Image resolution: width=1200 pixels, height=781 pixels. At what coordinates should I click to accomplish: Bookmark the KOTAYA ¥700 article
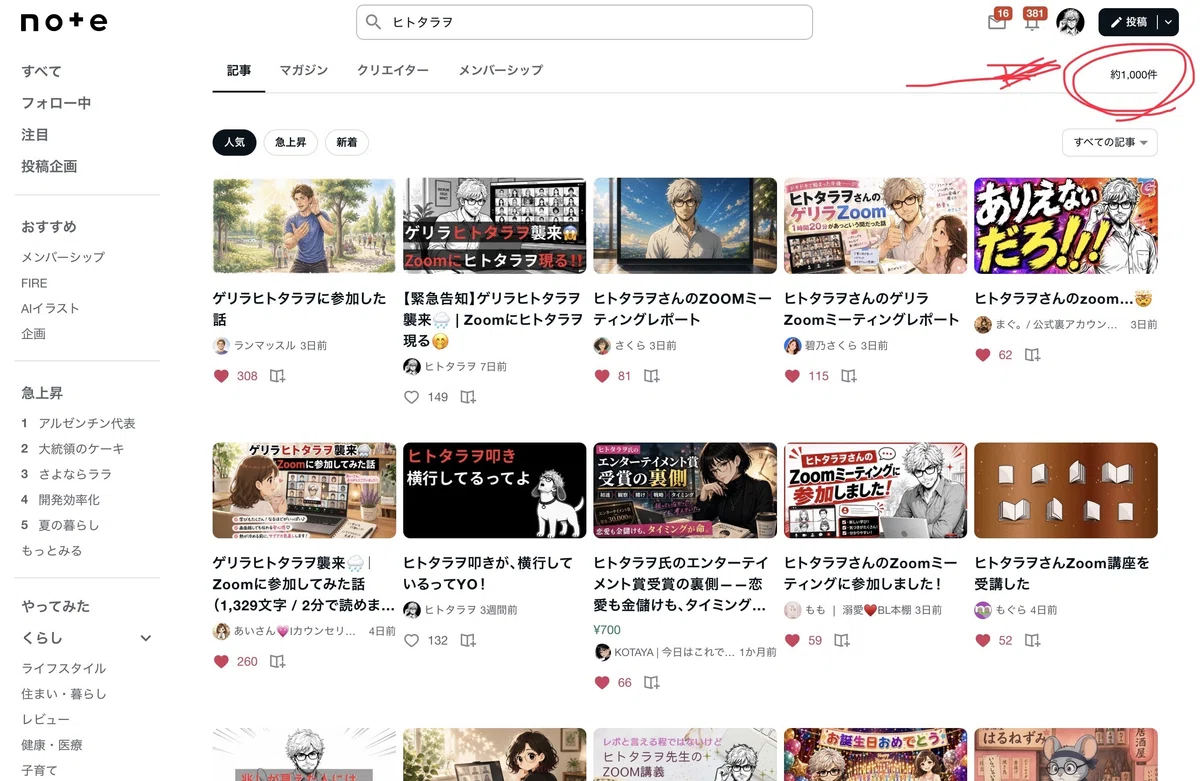pos(651,683)
